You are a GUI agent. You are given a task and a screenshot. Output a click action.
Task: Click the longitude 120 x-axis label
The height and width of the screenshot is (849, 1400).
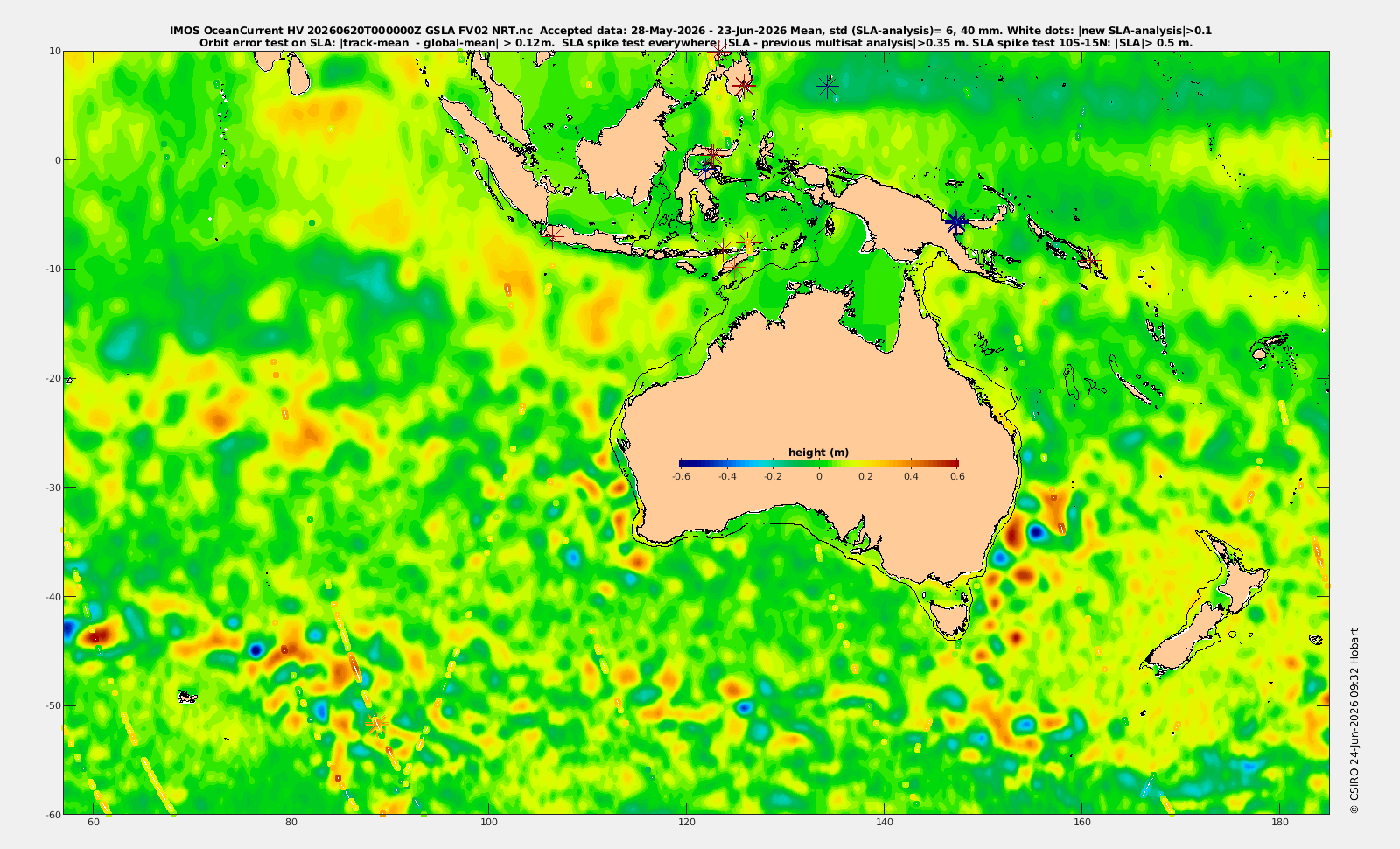point(687,823)
